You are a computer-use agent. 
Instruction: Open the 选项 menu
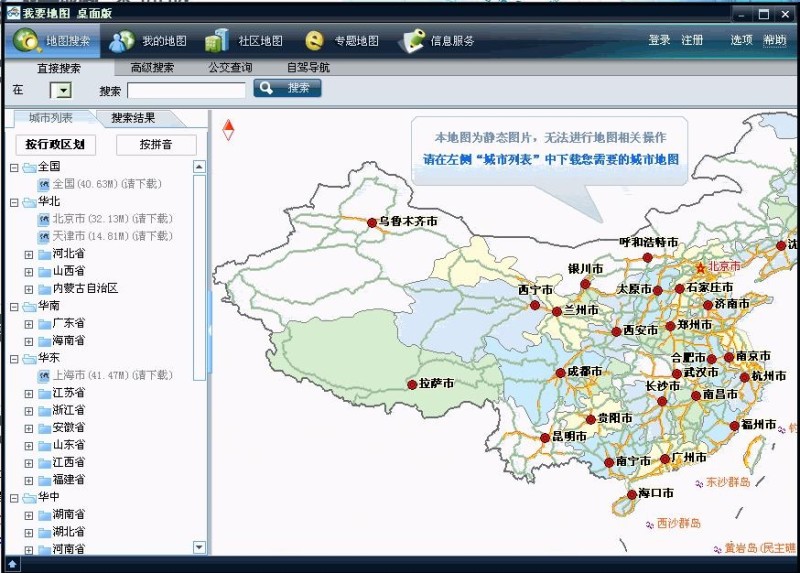tap(741, 40)
